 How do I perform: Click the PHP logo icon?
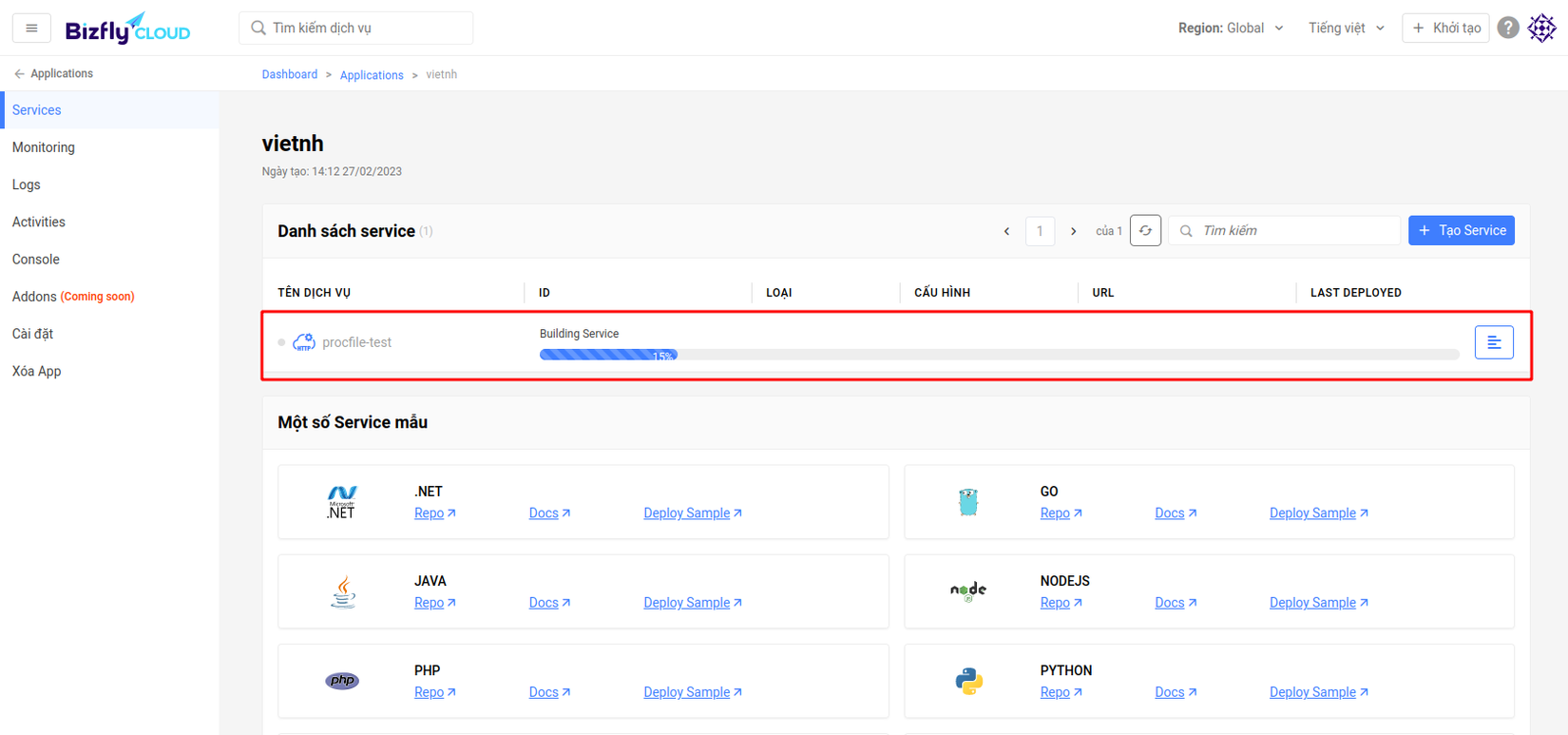pos(342,681)
